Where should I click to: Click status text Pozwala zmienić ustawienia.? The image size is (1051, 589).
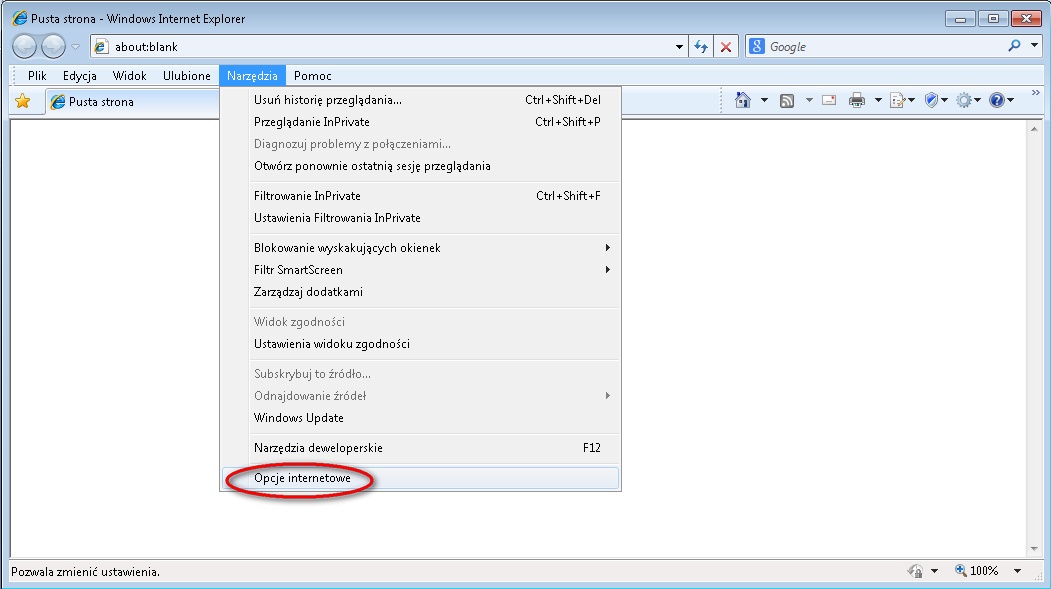click(85, 572)
